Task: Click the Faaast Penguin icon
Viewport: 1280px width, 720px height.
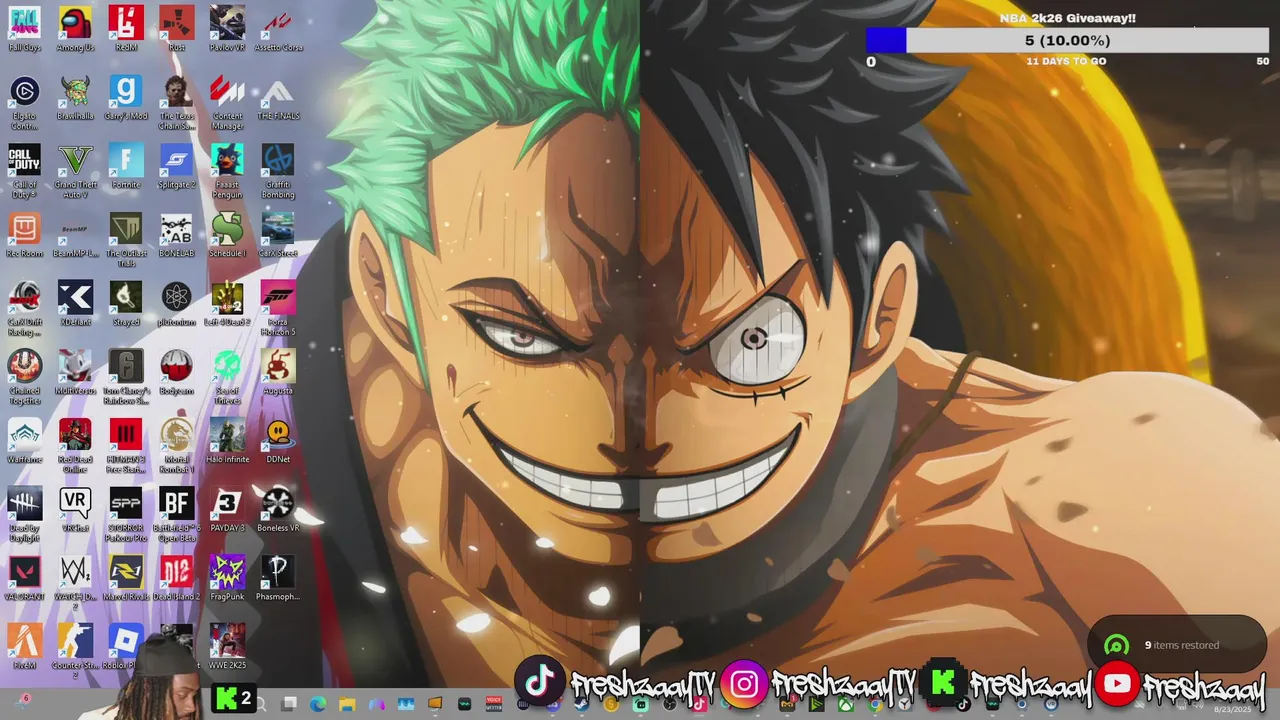Action: [227, 171]
